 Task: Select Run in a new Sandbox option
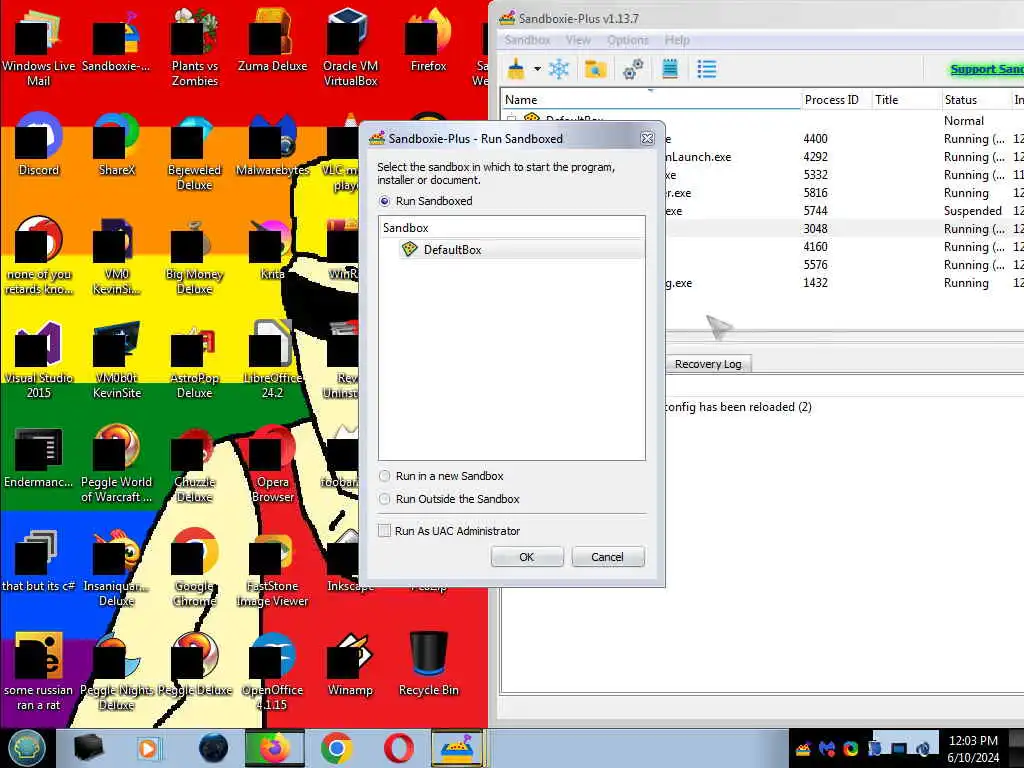coord(385,476)
